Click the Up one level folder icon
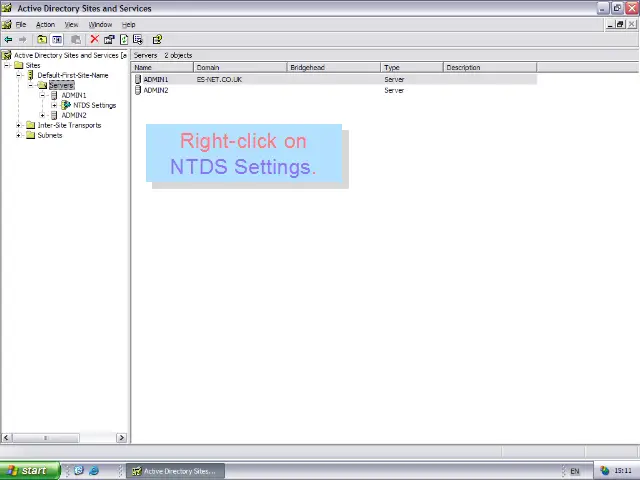Screen dimensions: 640x480 (x=42, y=40)
